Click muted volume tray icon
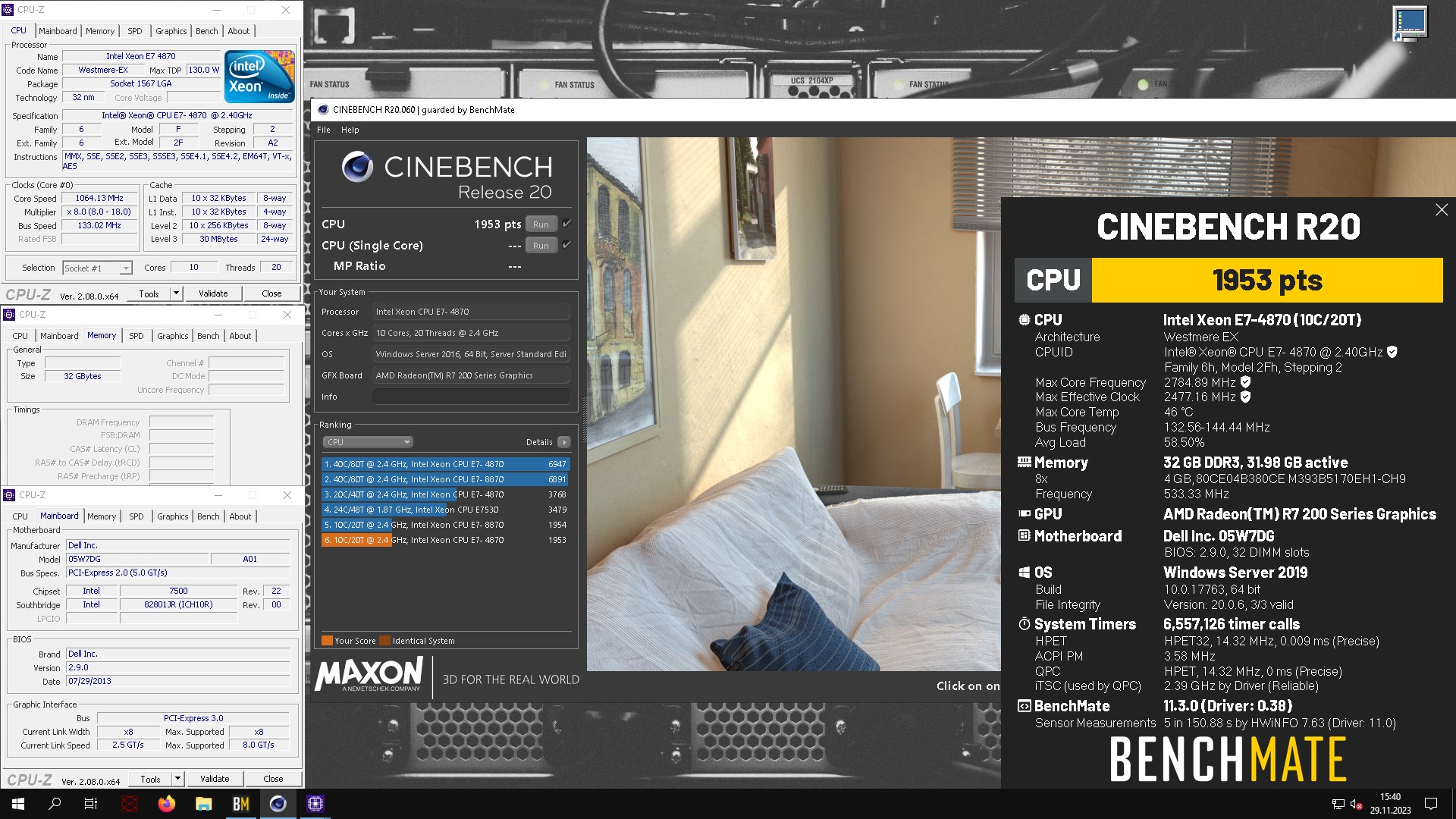1456x819 pixels. [1357, 804]
